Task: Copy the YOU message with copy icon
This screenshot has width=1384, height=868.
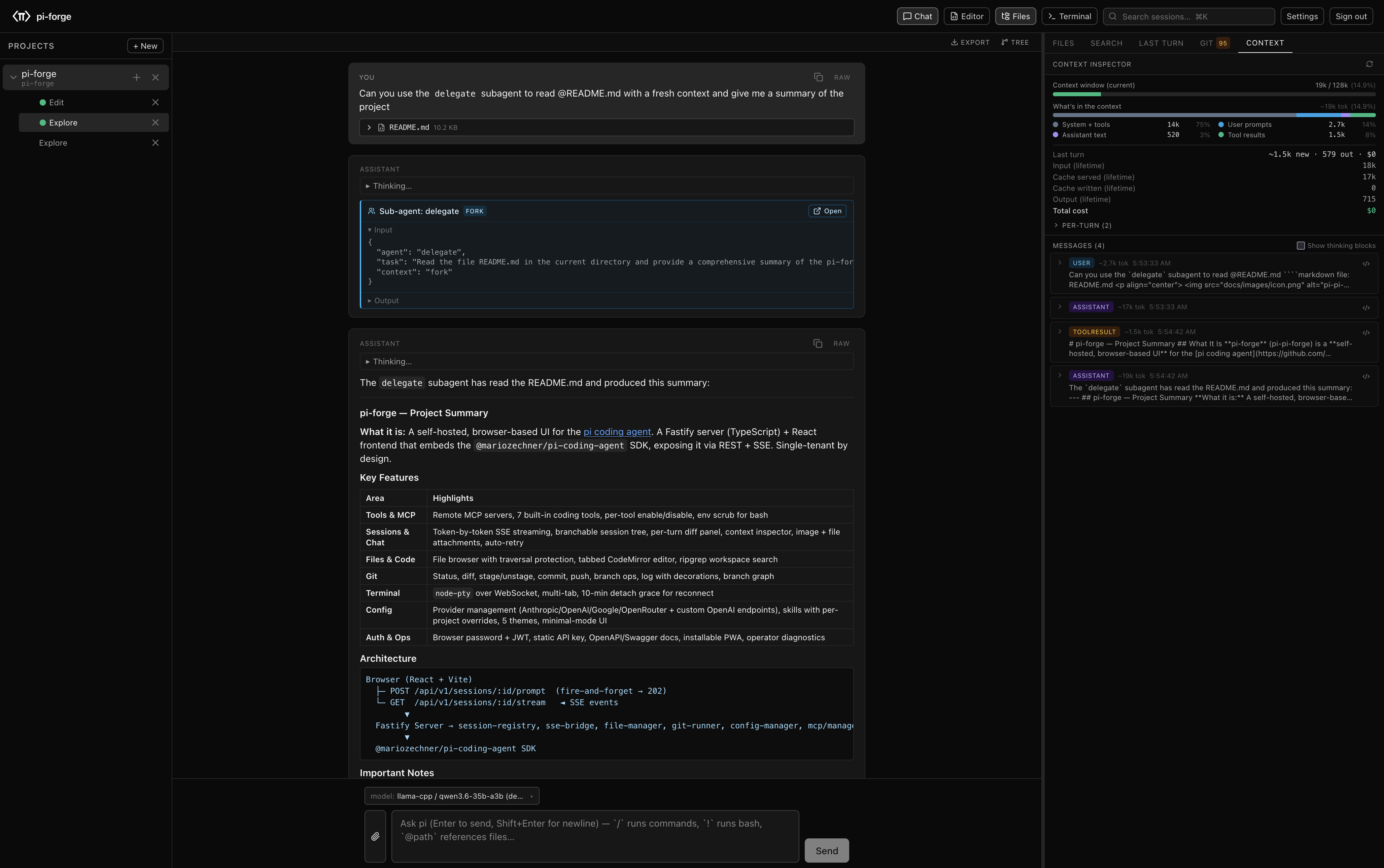Action: [x=818, y=77]
